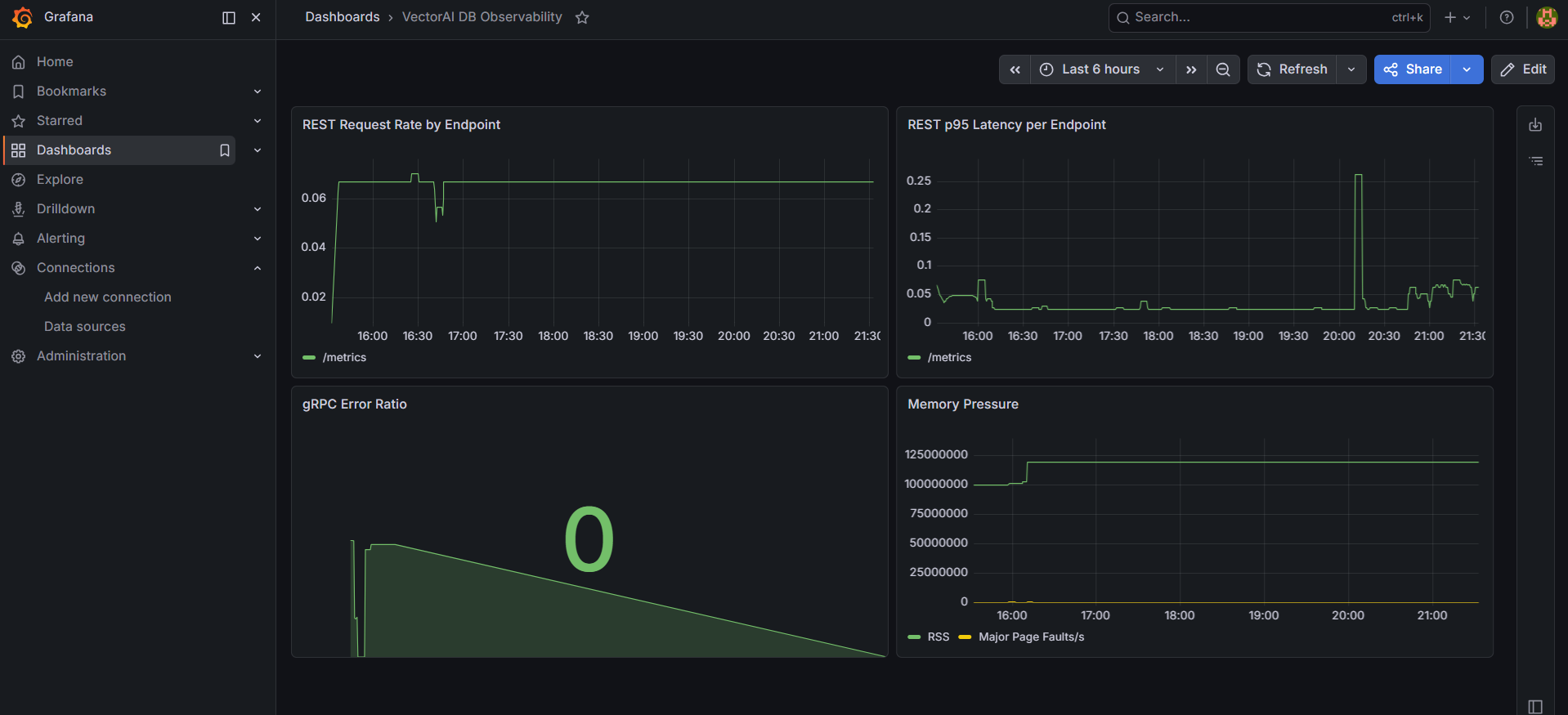Click REST p95 Latency per Endpoint title
This screenshot has width=1568, height=715.
pos(1006,125)
